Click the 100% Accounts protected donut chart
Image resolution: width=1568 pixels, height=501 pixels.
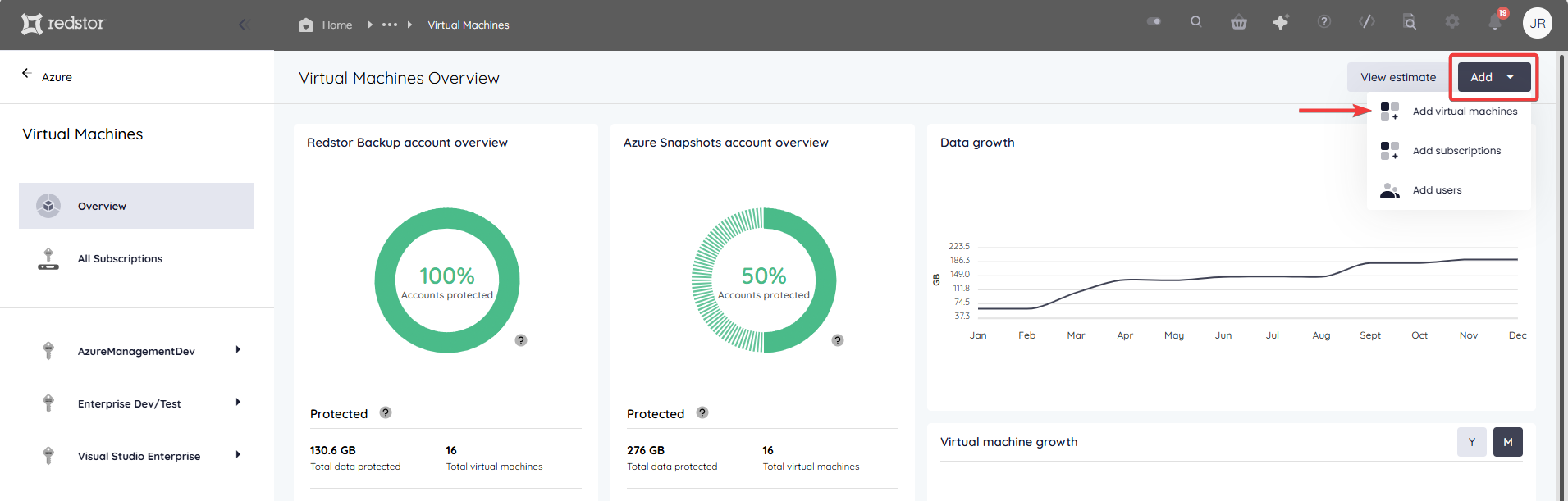pos(447,280)
